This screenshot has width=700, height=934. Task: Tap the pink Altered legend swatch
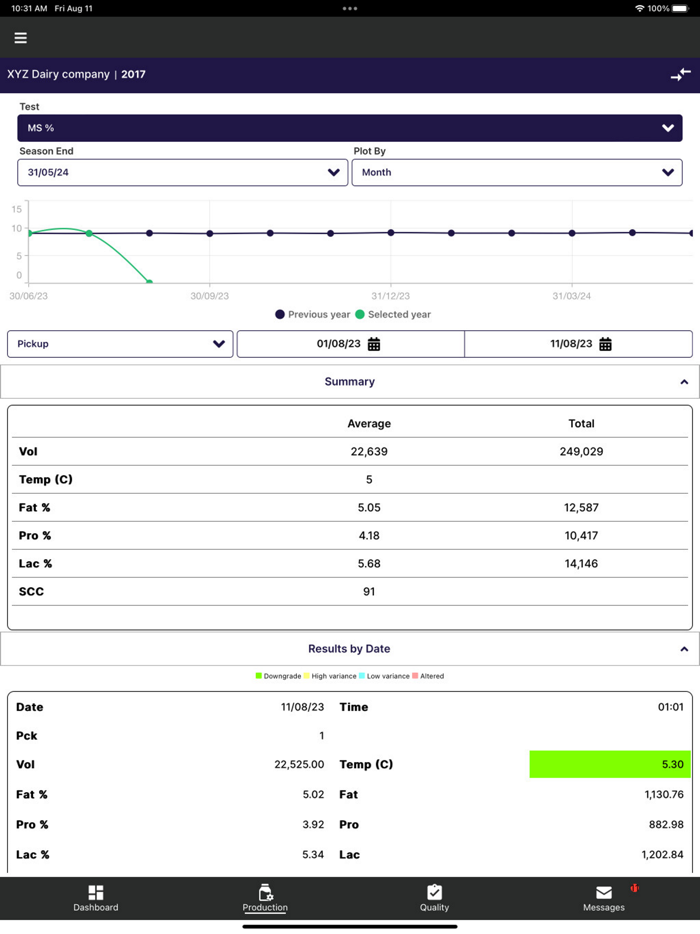415,676
